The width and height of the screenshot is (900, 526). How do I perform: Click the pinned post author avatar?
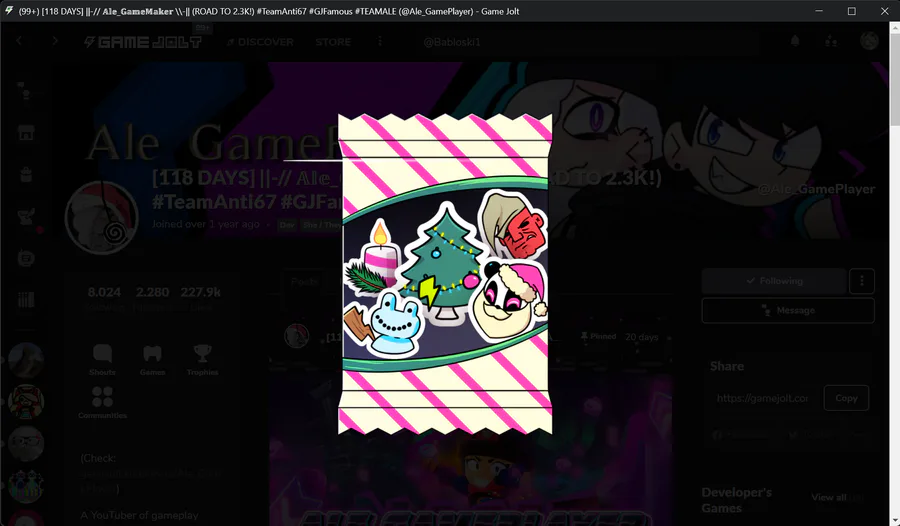[297, 336]
